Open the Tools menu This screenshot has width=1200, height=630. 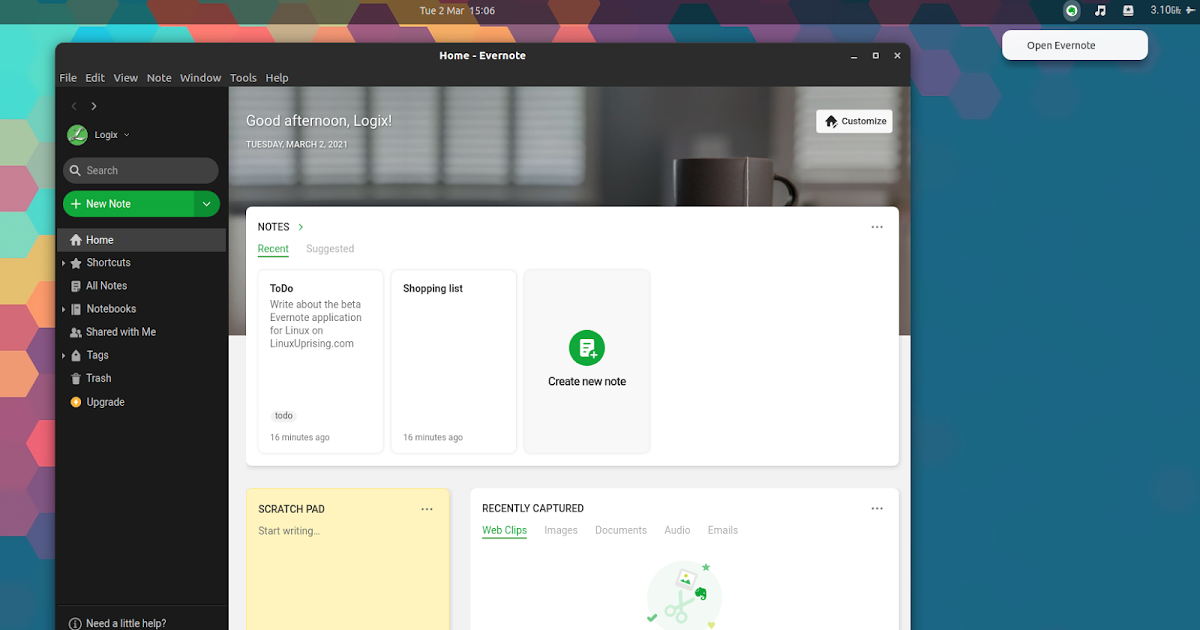243,78
